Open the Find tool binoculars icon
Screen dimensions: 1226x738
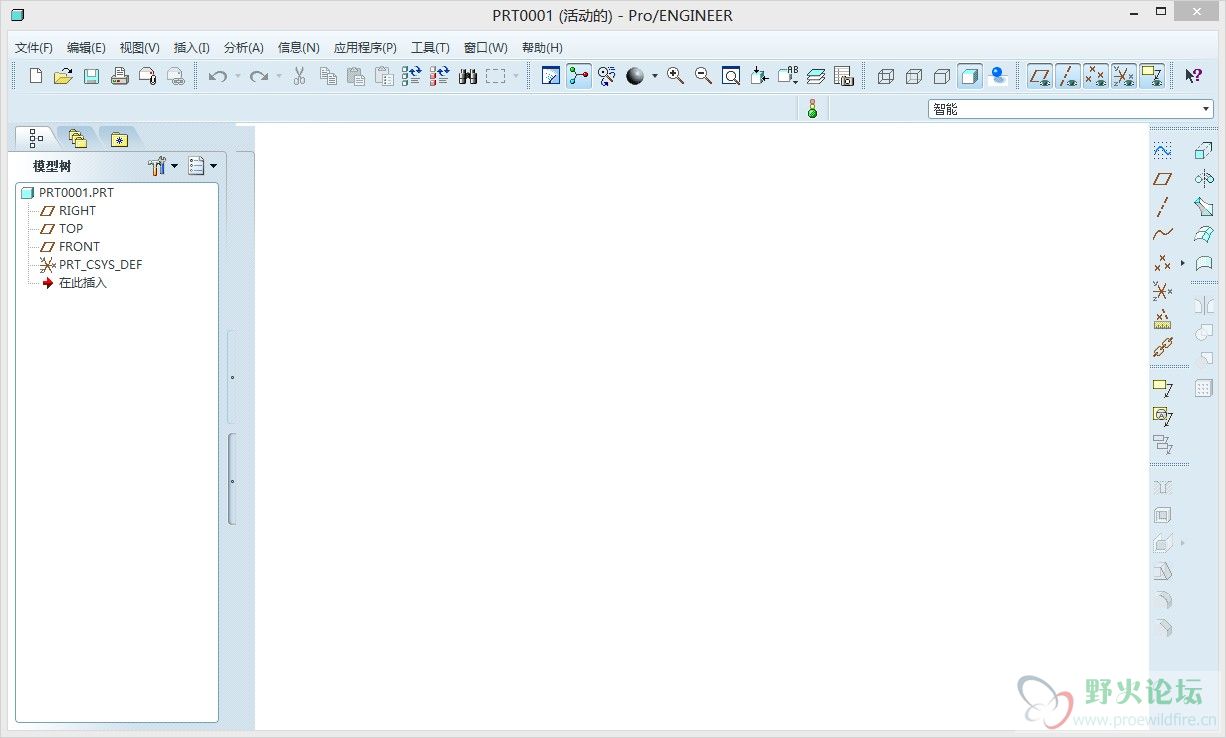pos(467,76)
